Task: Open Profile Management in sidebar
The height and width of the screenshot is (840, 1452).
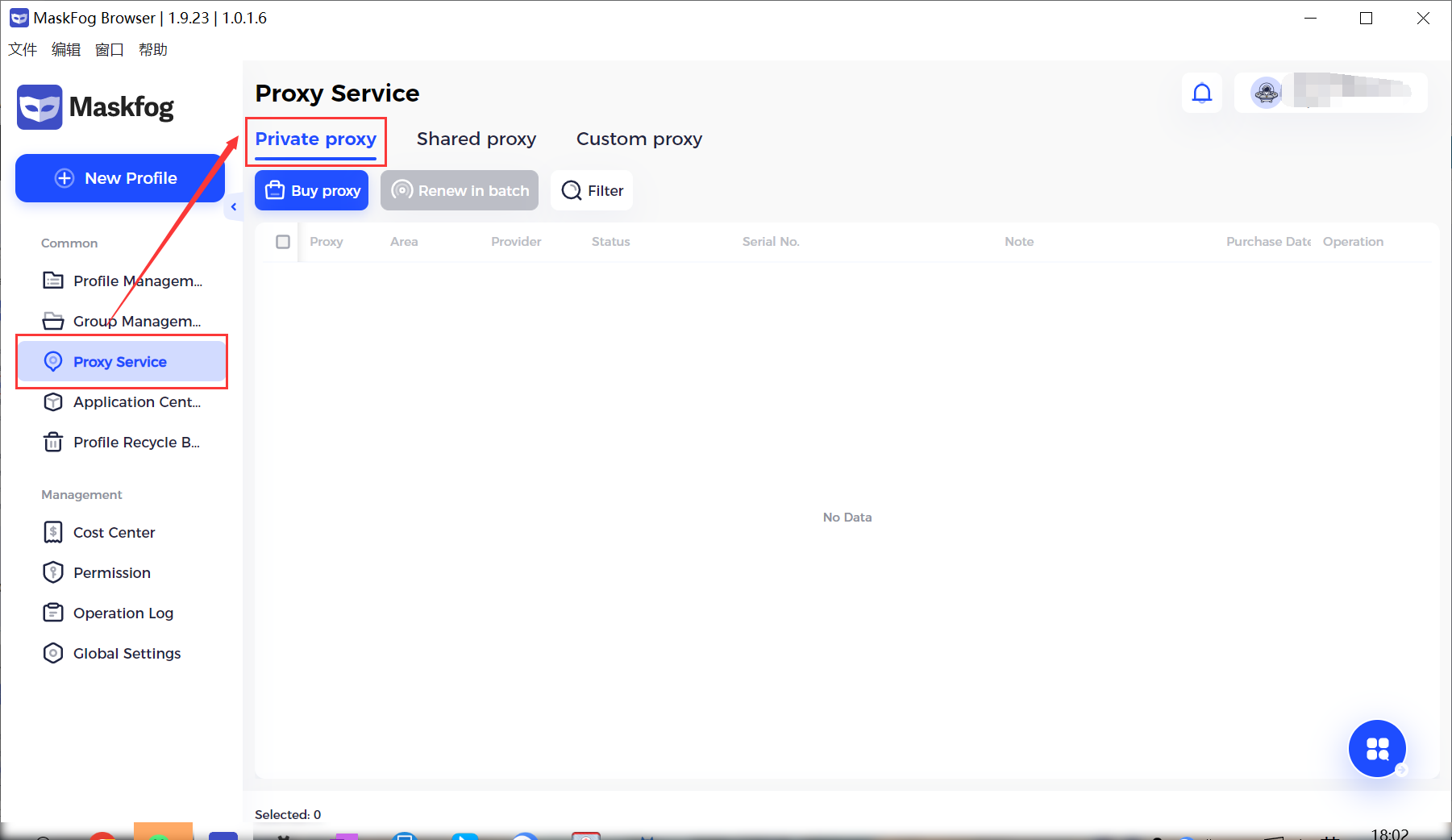Action: click(122, 281)
